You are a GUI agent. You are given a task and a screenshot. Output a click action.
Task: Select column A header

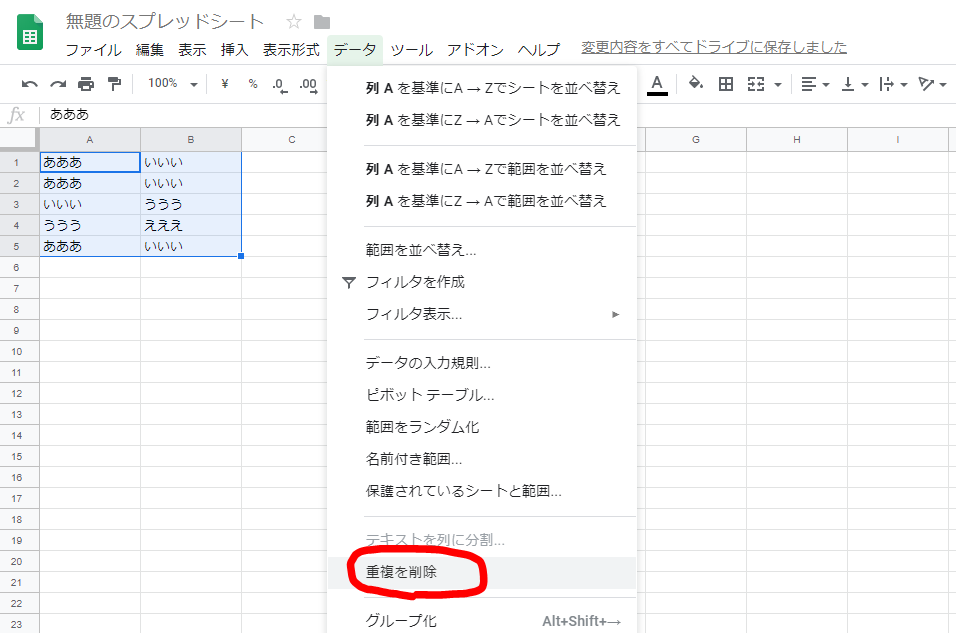pos(90,140)
